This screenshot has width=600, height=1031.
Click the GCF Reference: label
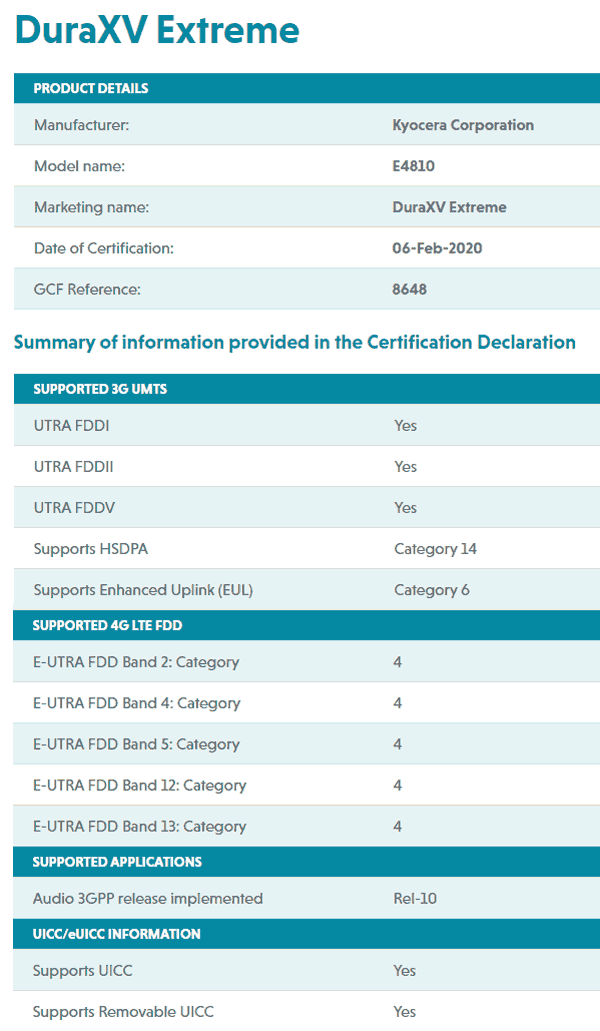[87, 289]
